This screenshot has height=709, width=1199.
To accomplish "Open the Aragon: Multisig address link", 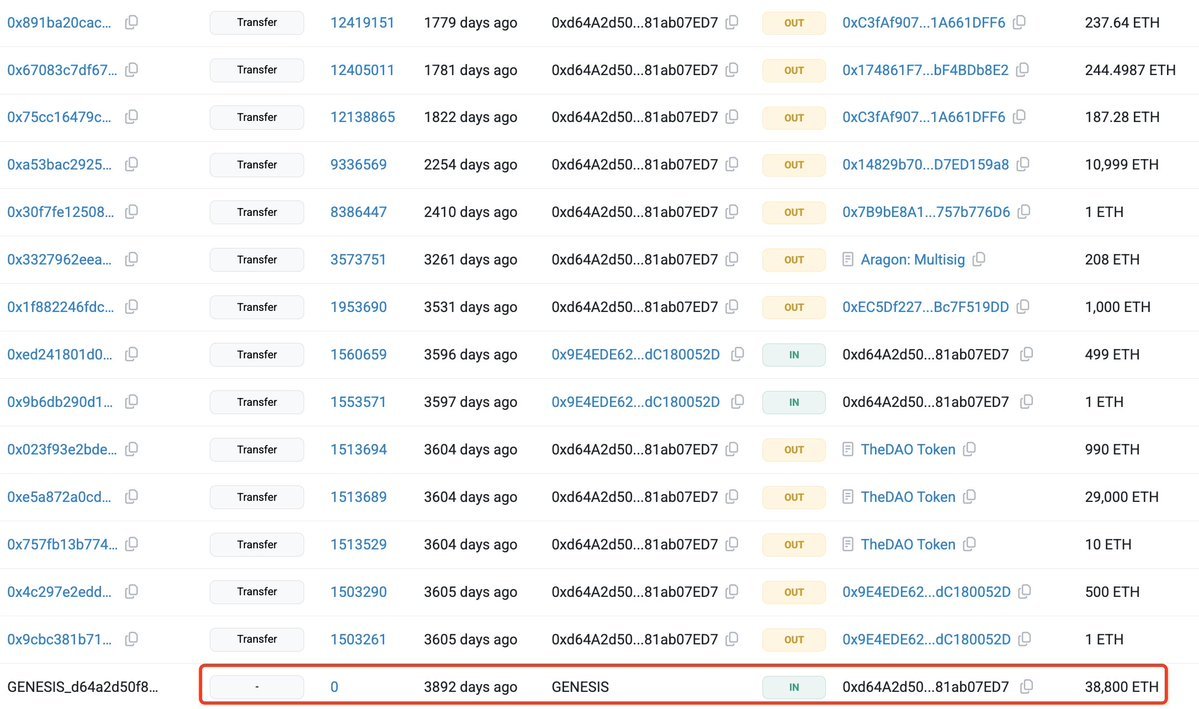I will (x=915, y=259).
